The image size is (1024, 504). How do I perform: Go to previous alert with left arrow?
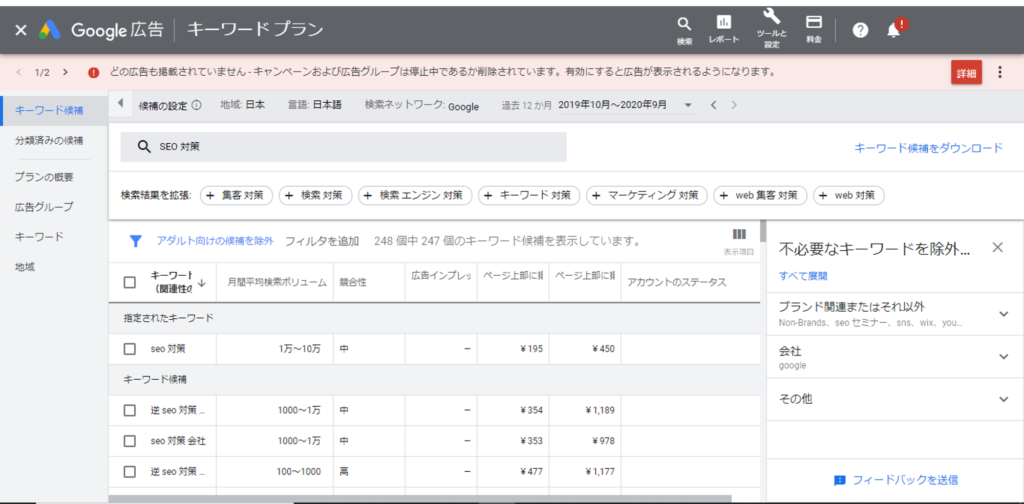point(18,72)
